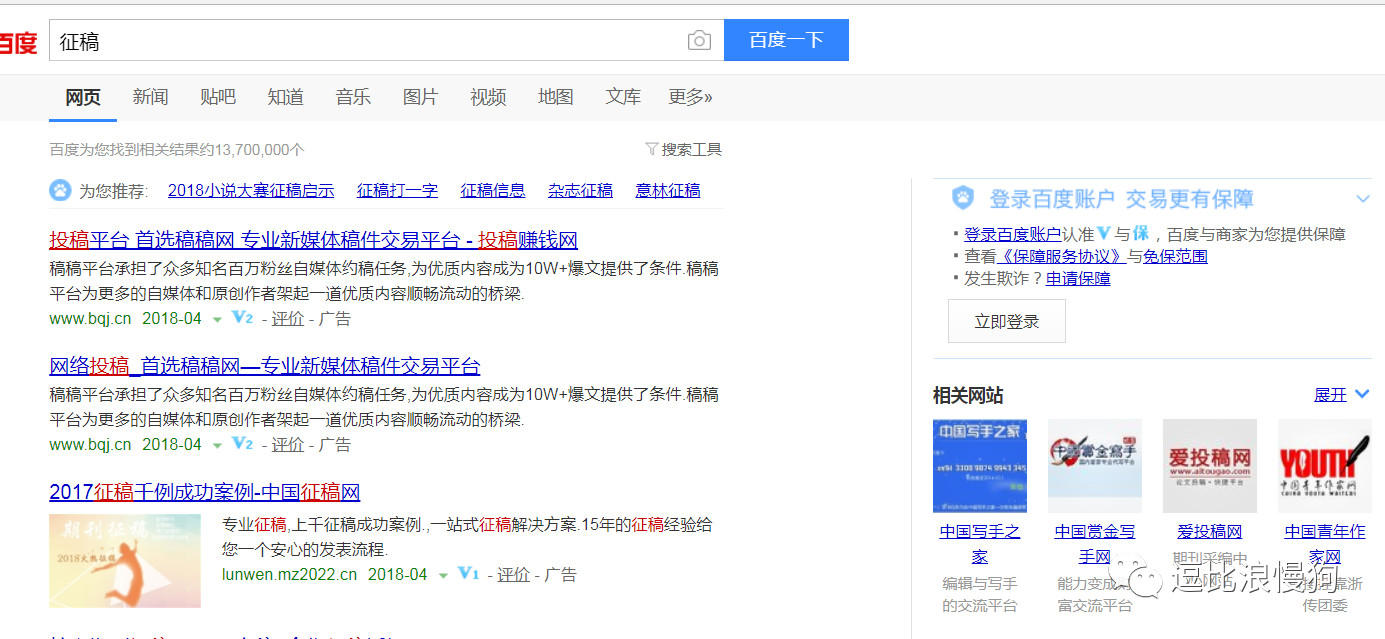Click the shield icon by 登录百度账户
The width and height of the screenshot is (1385, 639).
tap(962, 198)
